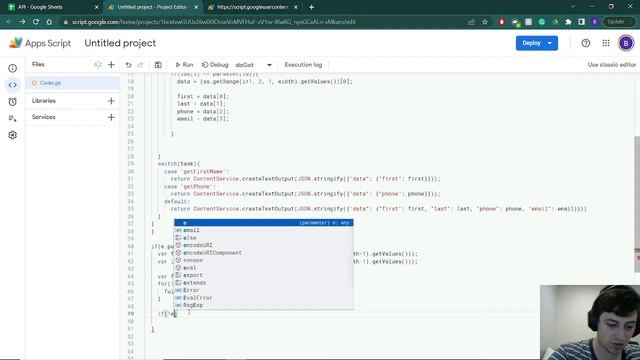640x360 pixels.
Task: Click Use classic editor link
Action: [611, 65]
